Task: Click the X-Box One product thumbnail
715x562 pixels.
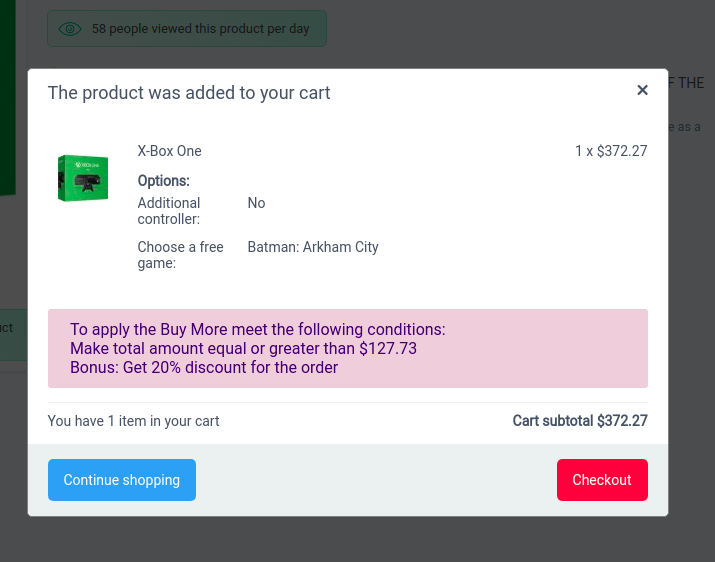Action: pyautogui.click(x=83, y=178)
